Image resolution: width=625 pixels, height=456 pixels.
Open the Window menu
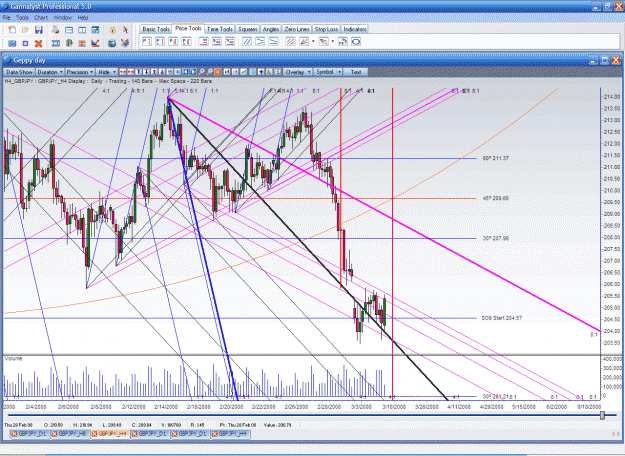(x=63, y=18)
